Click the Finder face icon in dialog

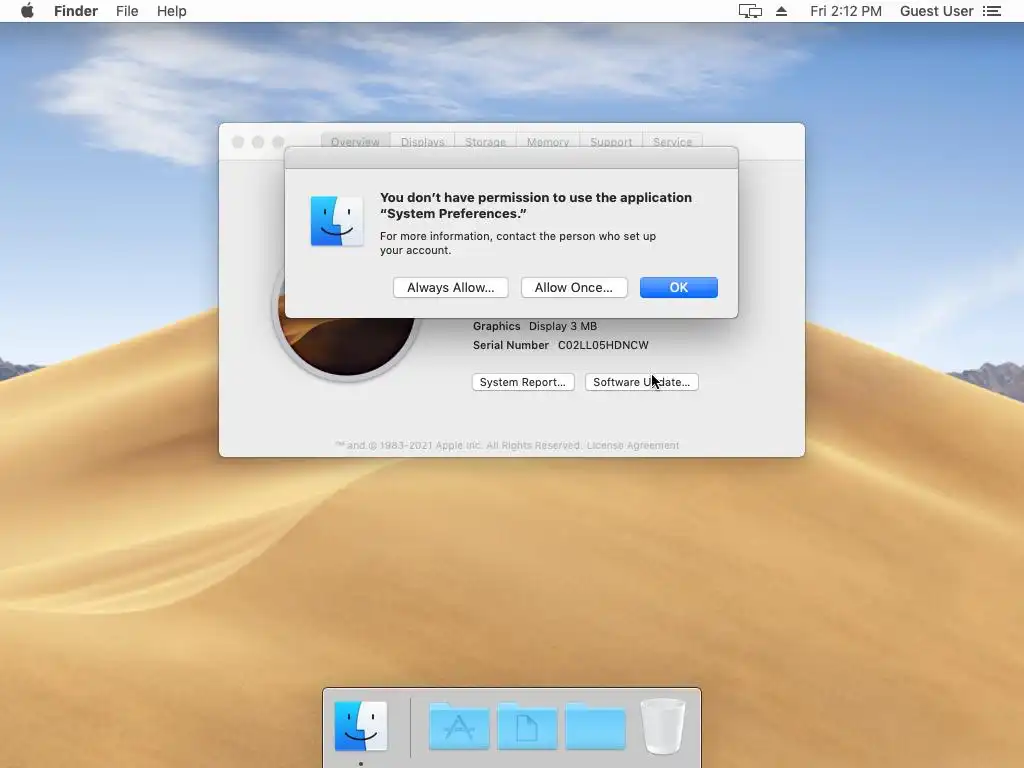[x=337, y=221]
